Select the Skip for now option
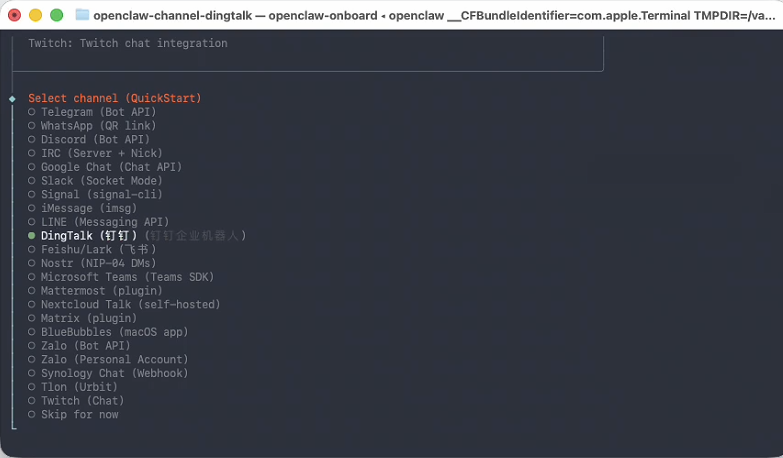The image size is (783, 458). pos(79,414)
